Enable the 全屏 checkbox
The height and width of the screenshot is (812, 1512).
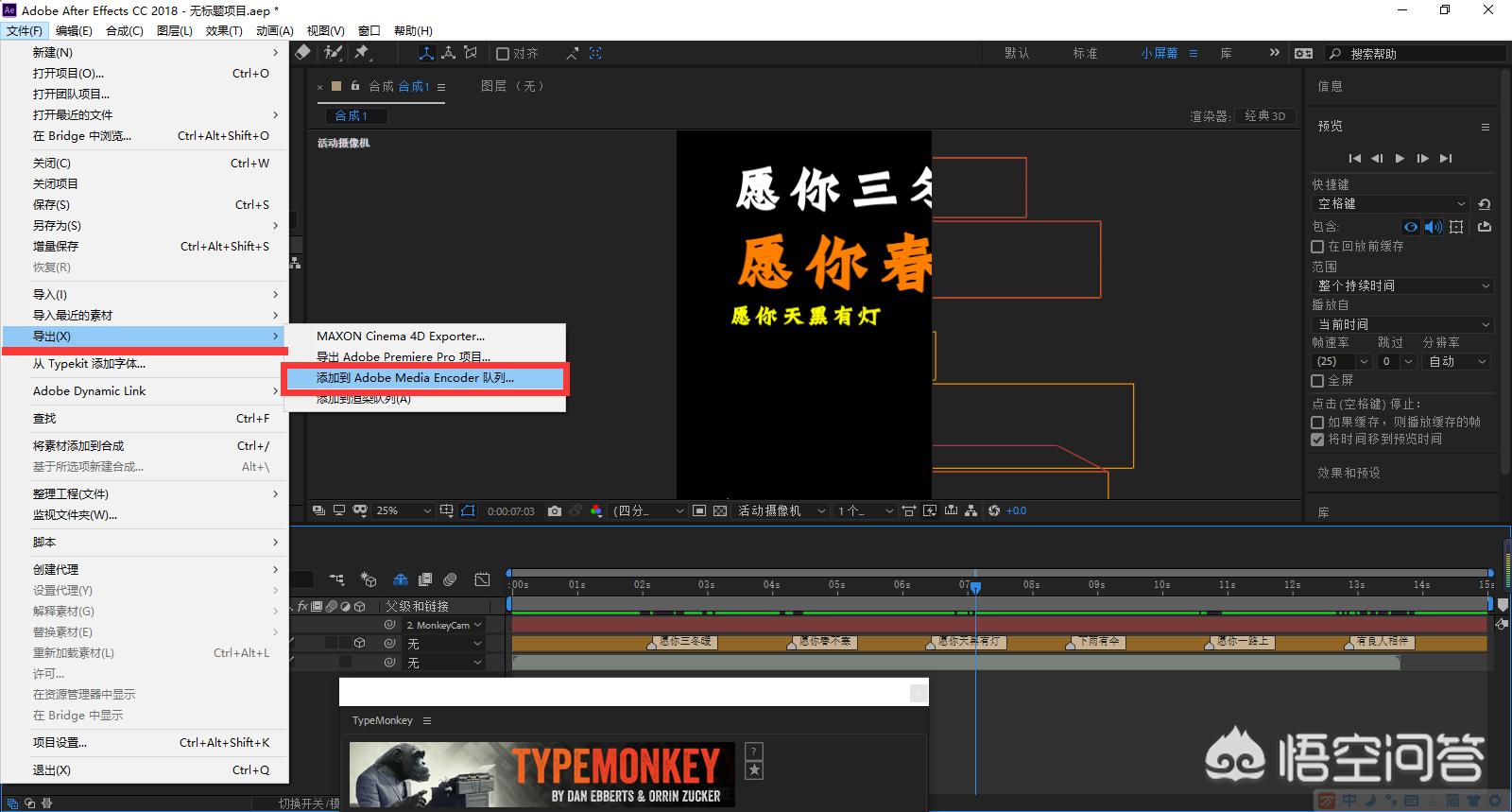tap(1317, 381)
